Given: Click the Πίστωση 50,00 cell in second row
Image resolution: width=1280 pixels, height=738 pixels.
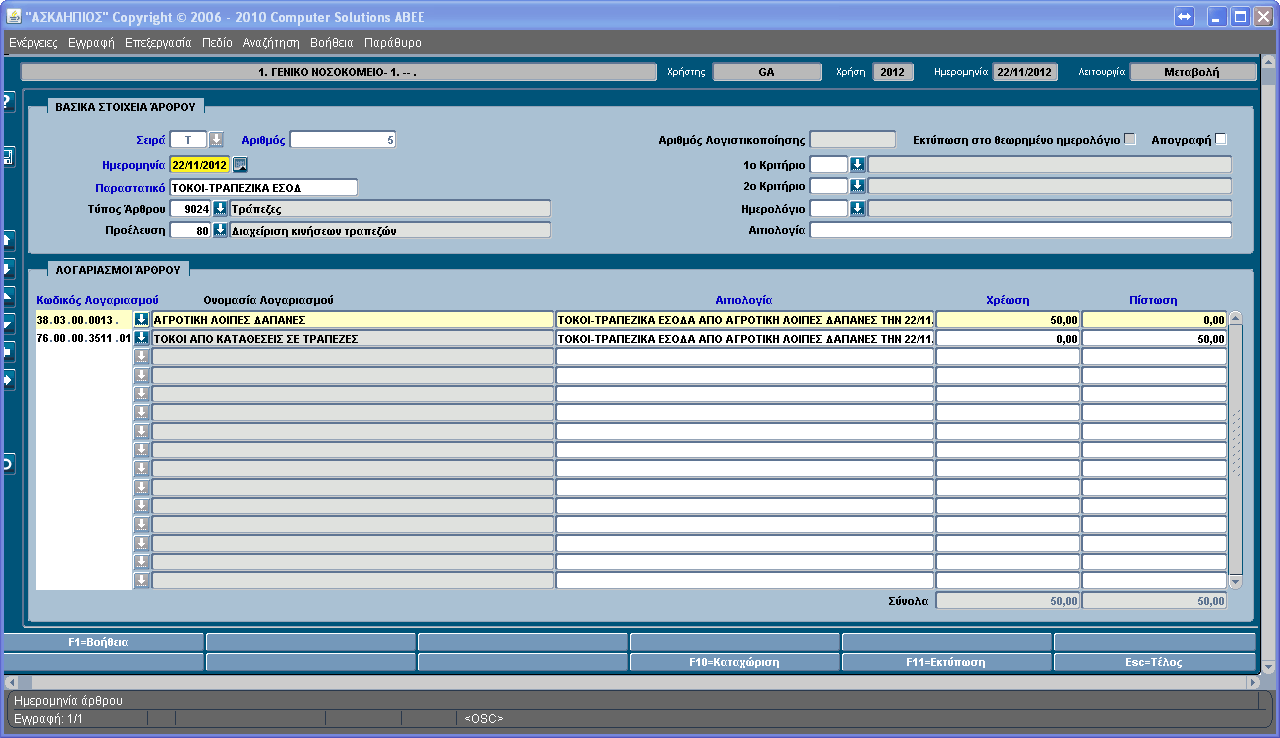Looking at the screenshot, I should coord(1154,338).
